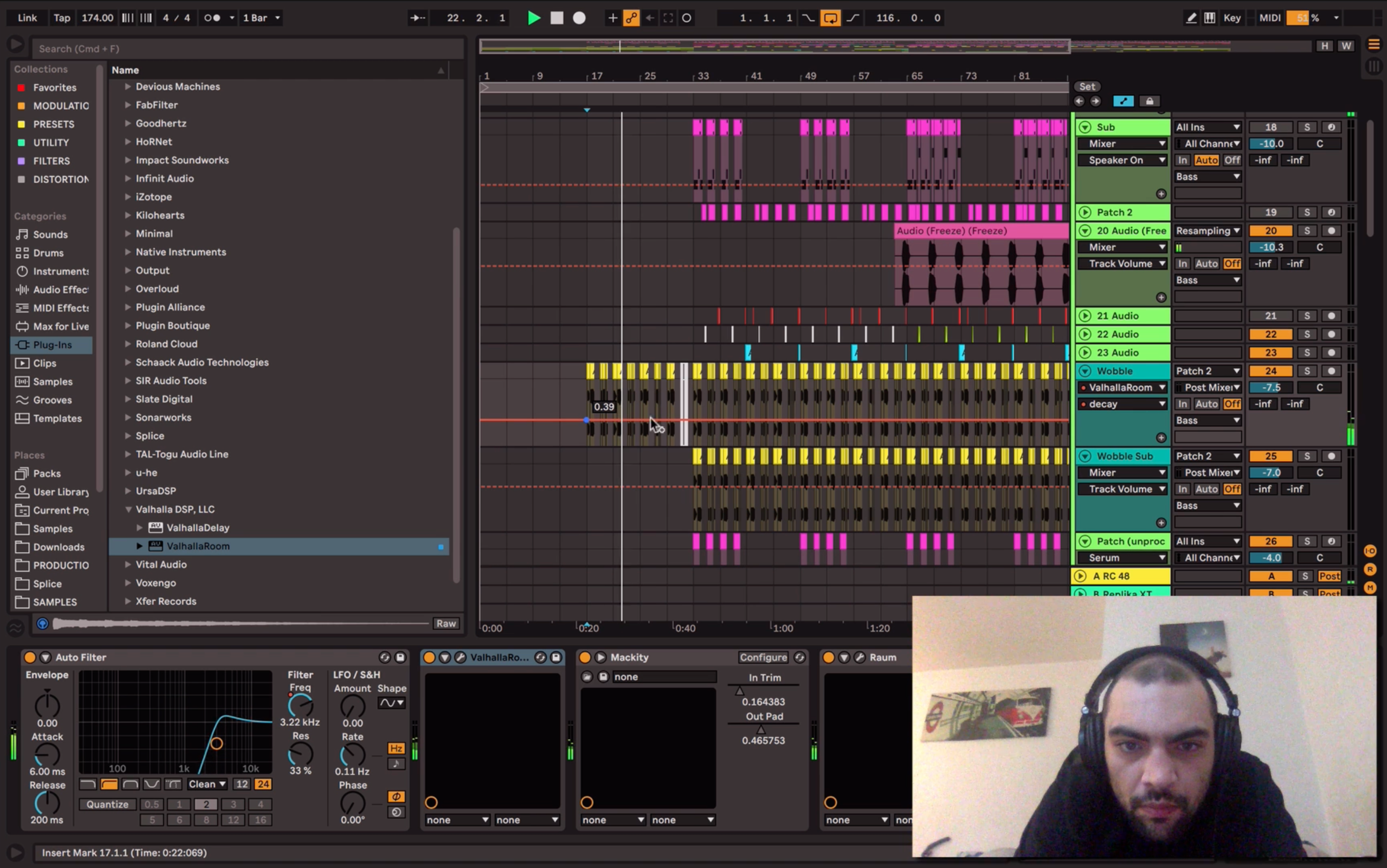Toggle the Automation Arm button
1387x868 pixels.
631,17
